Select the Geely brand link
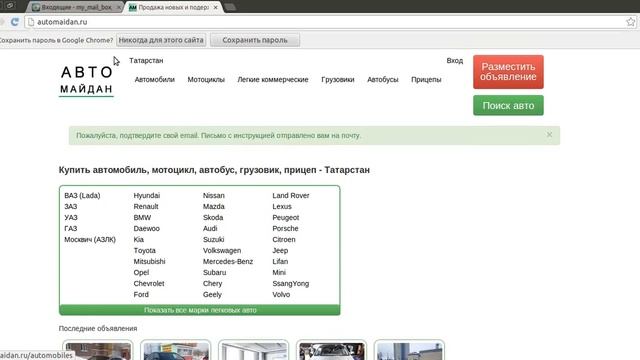 [x=212, y=295]
